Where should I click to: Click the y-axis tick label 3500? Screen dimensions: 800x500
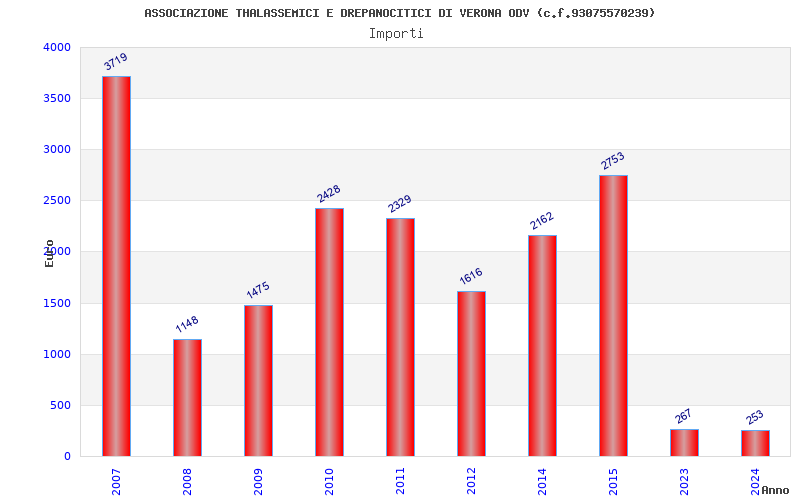pos(57,98)
